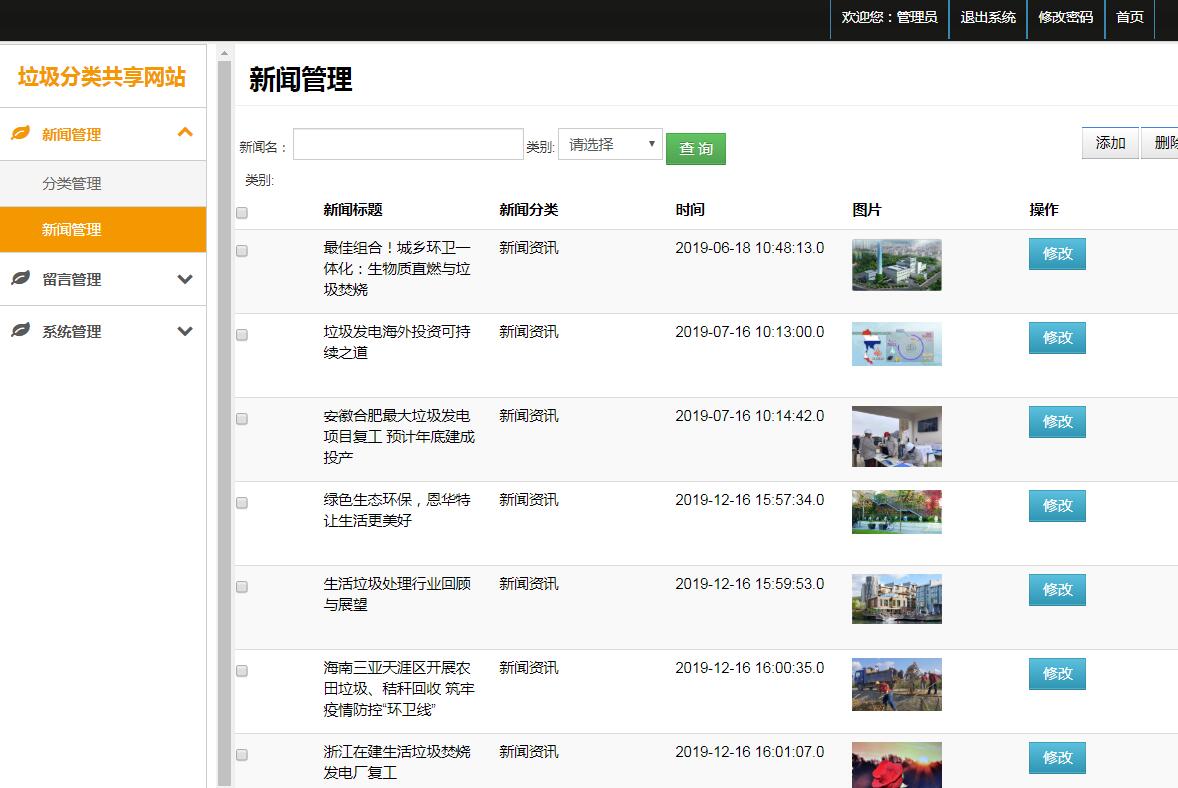This screenshot has height=788, width=1178.
Task: Click the 欢迎您：管理员 top bar item
Action: pos(890,17)
